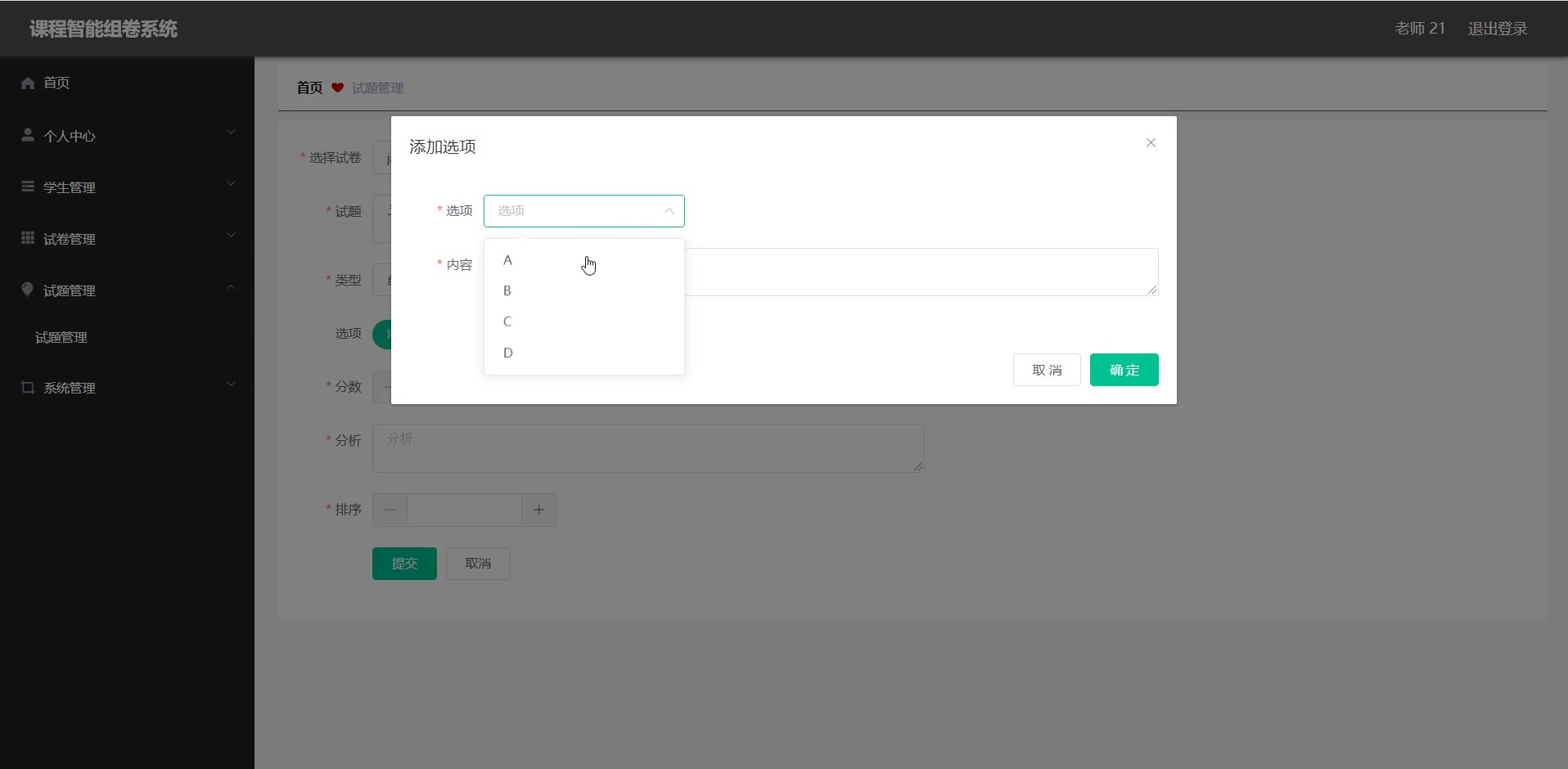Click the 试题管理 breadcrumb text

click(x=378, y=88)
